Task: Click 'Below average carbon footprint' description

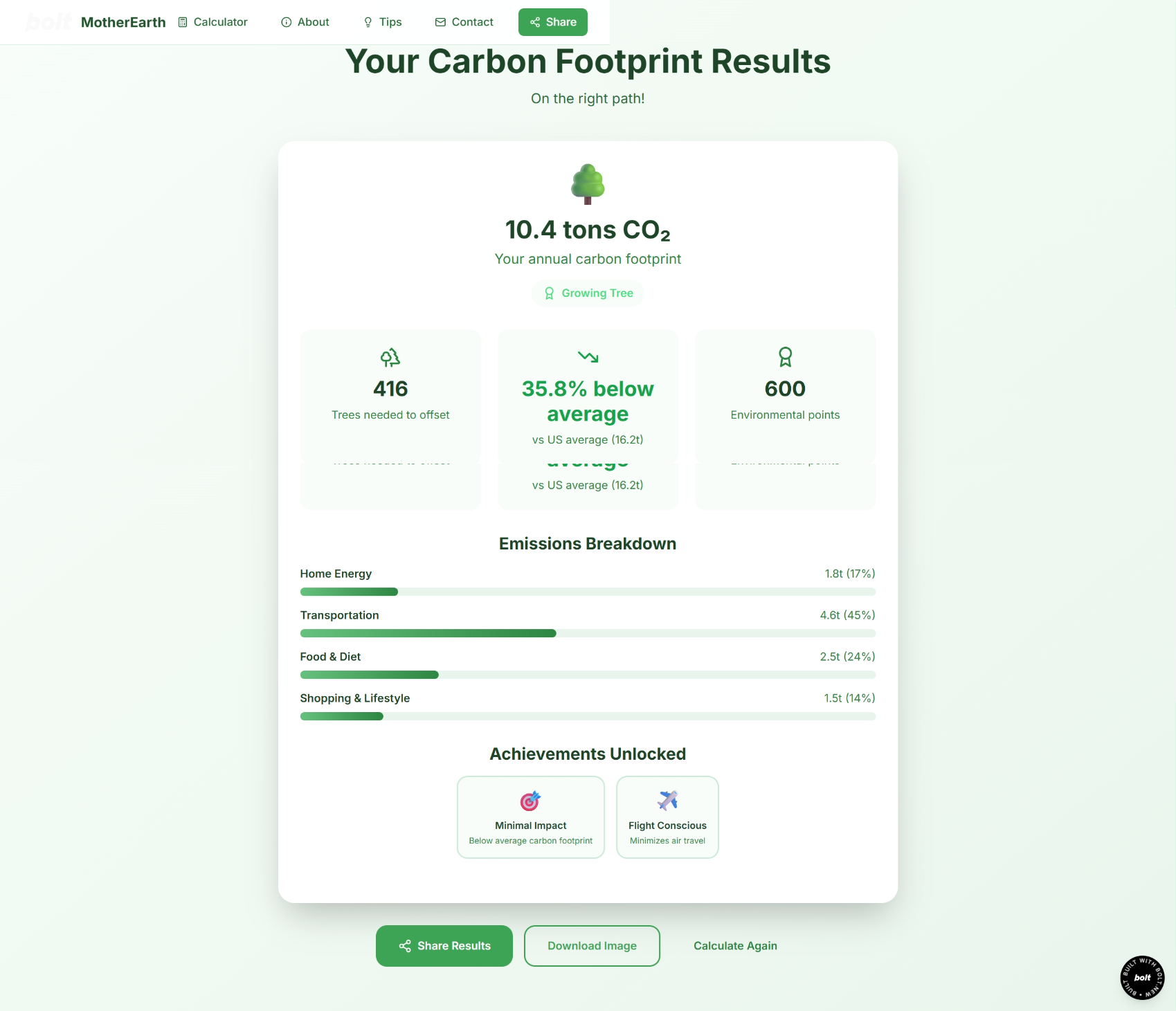Action: click(x=531, y=841)
